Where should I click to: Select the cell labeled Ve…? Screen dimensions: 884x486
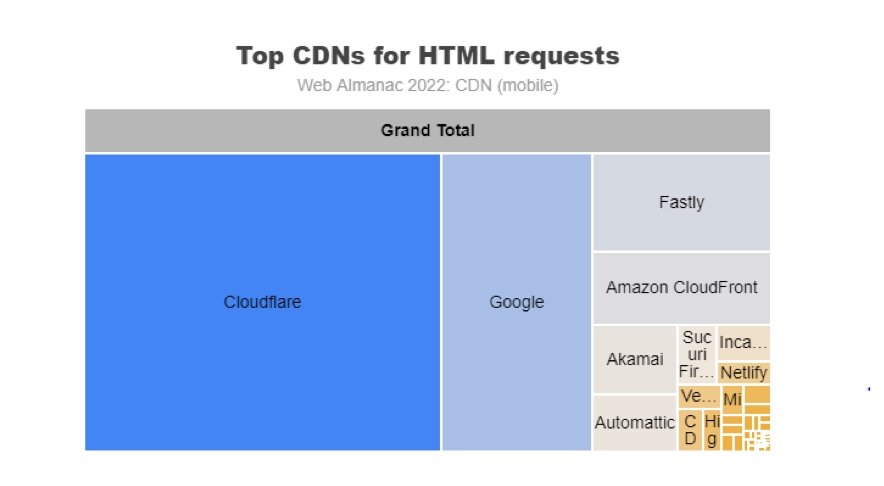[698, 396]
